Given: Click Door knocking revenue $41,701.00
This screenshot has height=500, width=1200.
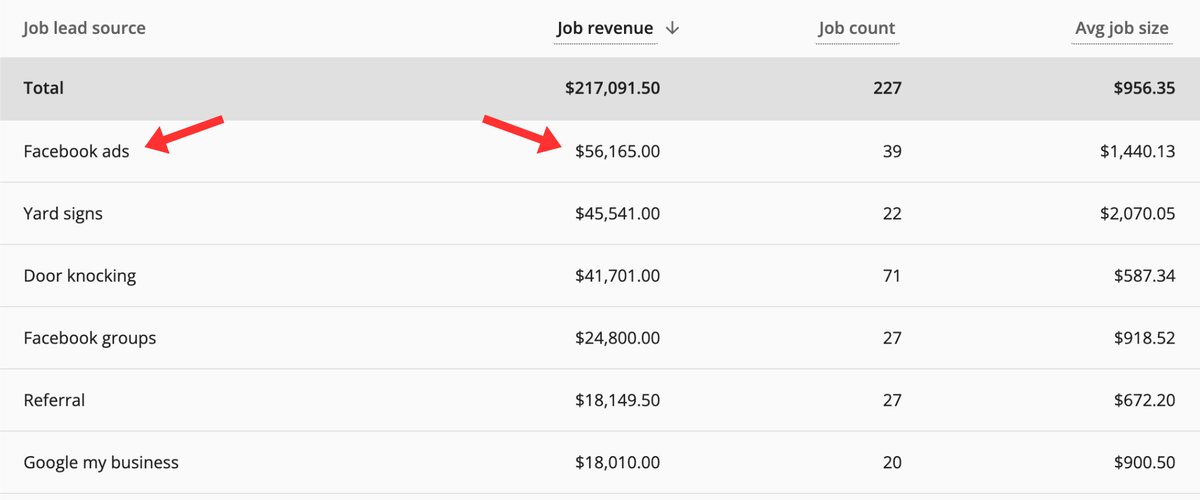Looking at the screenshot, I should click(617, 276).
